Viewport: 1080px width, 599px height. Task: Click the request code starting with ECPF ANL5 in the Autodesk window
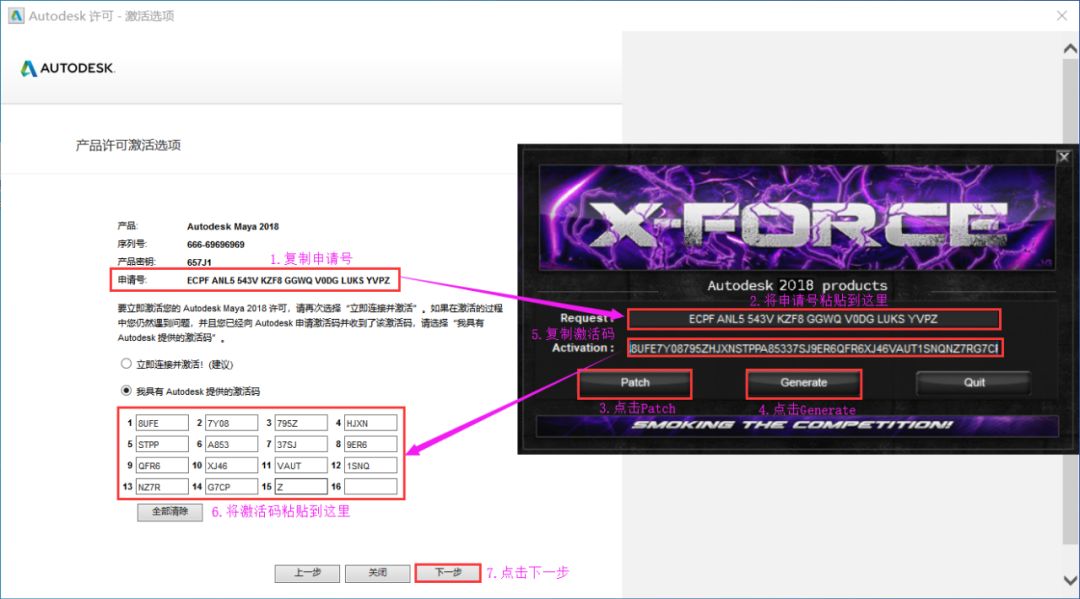pyautogui.click(x=288, y=280)
